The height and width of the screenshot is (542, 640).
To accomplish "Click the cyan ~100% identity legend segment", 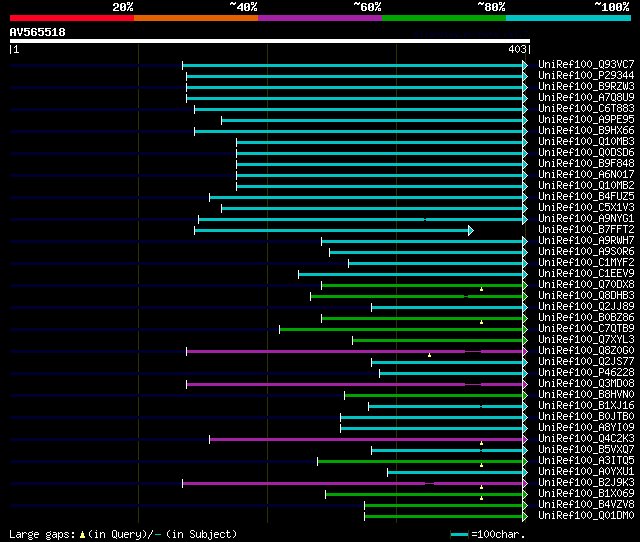I will click(569, 18).
